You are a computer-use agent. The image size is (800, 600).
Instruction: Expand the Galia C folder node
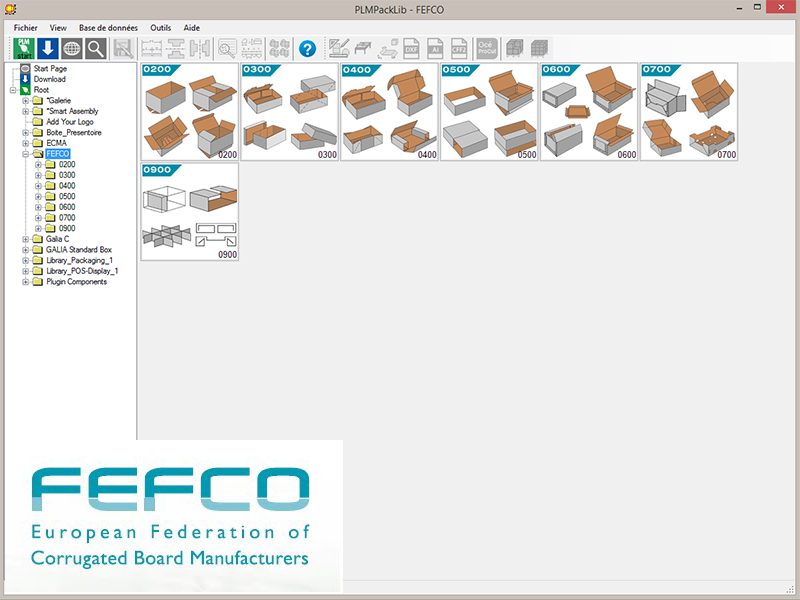pyautogui.click(x=26, y=239)
